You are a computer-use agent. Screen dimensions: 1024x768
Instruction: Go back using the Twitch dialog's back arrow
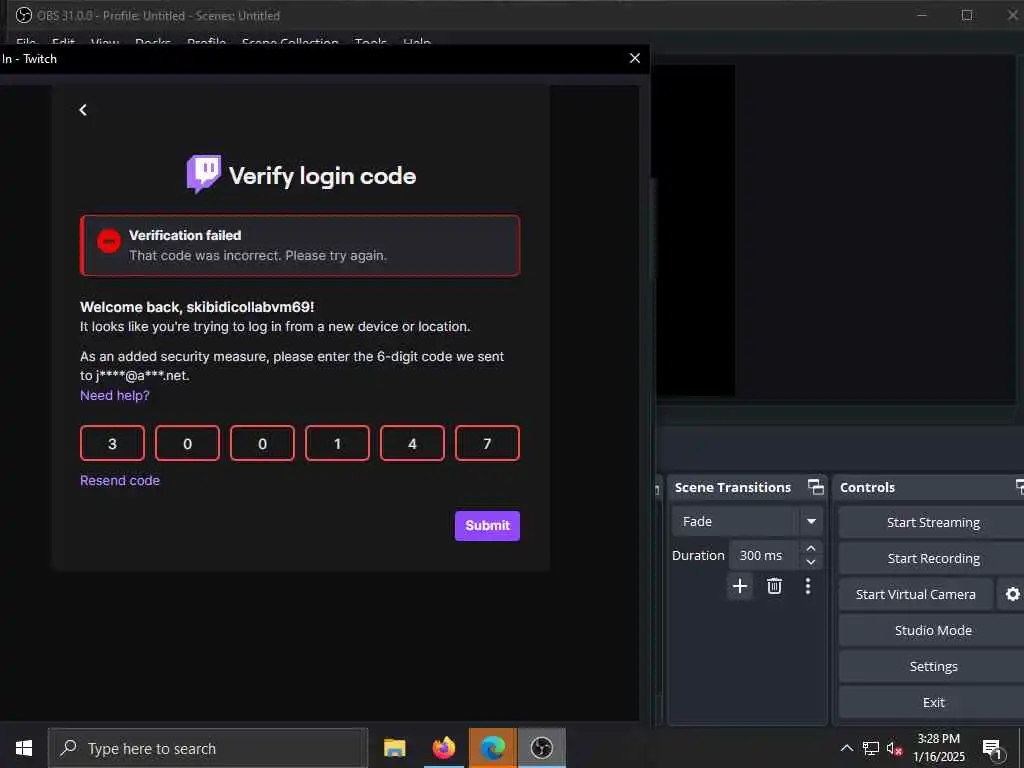pos(83,110)
